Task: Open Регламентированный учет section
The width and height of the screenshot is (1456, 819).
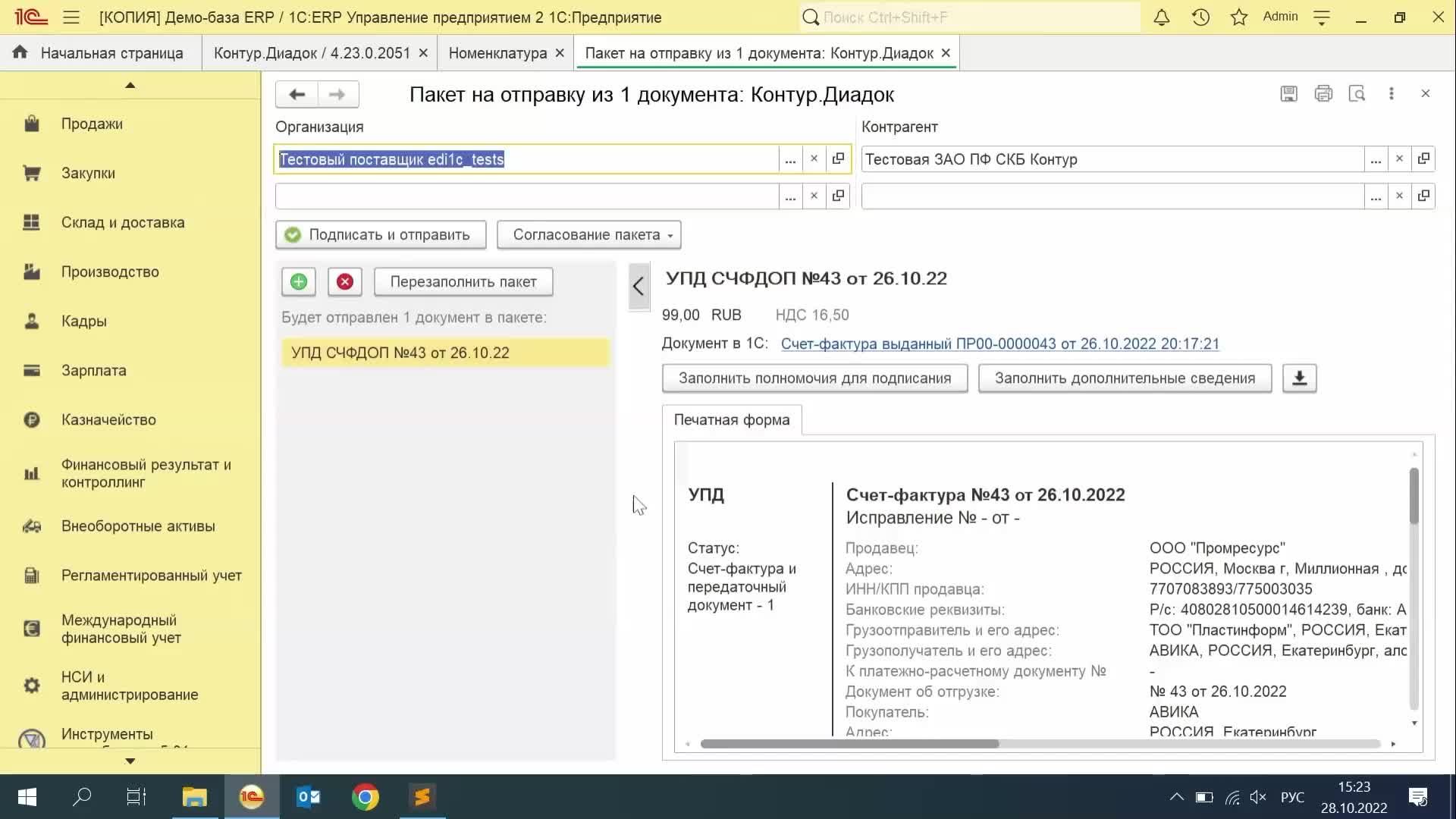Action: point(130,576)
